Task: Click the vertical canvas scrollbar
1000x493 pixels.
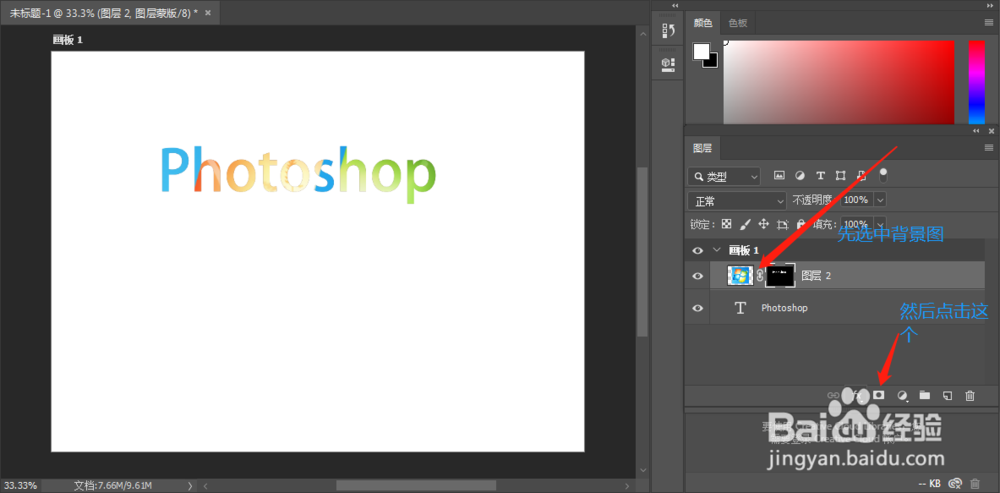Action: tap(643, 251)
